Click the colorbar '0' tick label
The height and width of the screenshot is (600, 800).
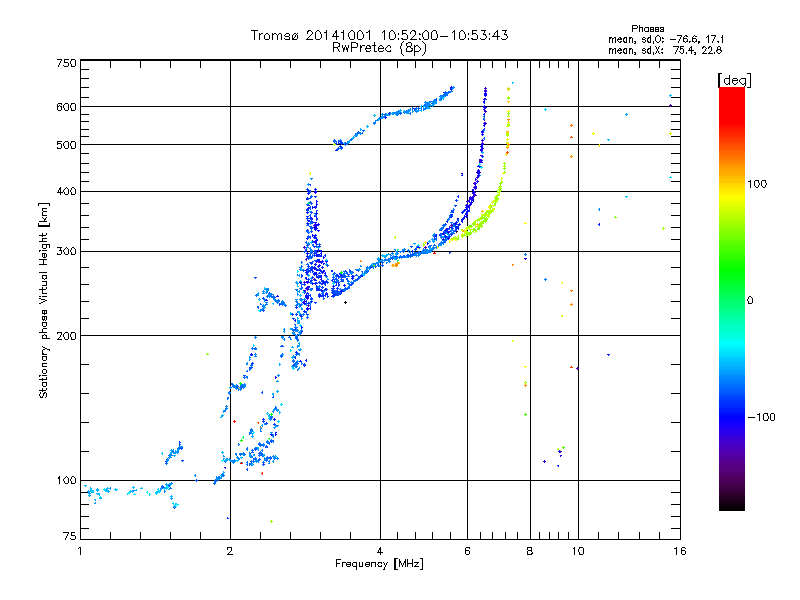[x=750, y=301]
